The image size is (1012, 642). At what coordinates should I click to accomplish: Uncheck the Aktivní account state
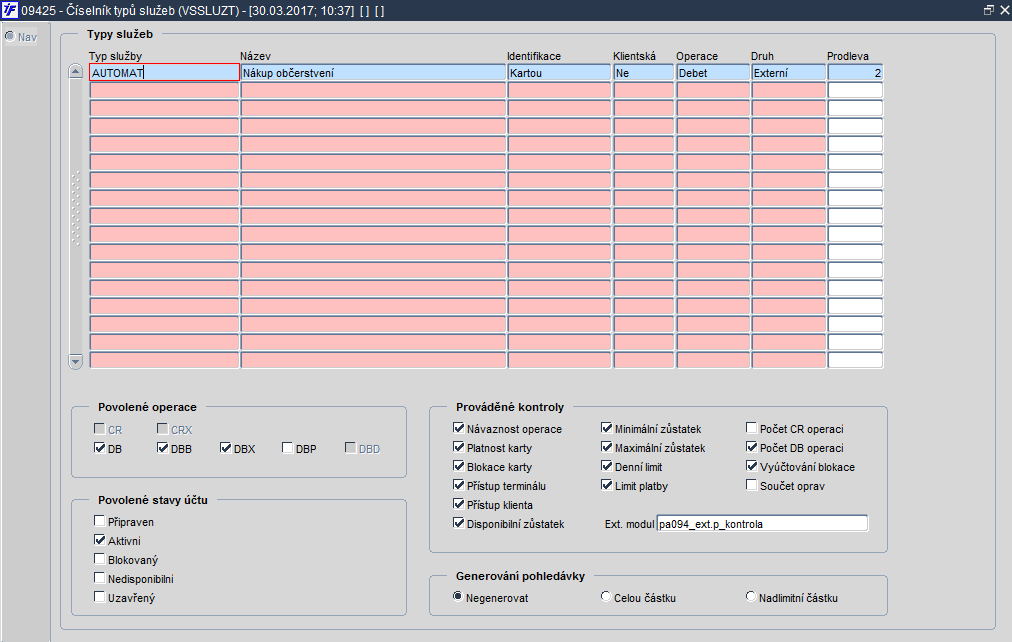click(x=99, y=540)
